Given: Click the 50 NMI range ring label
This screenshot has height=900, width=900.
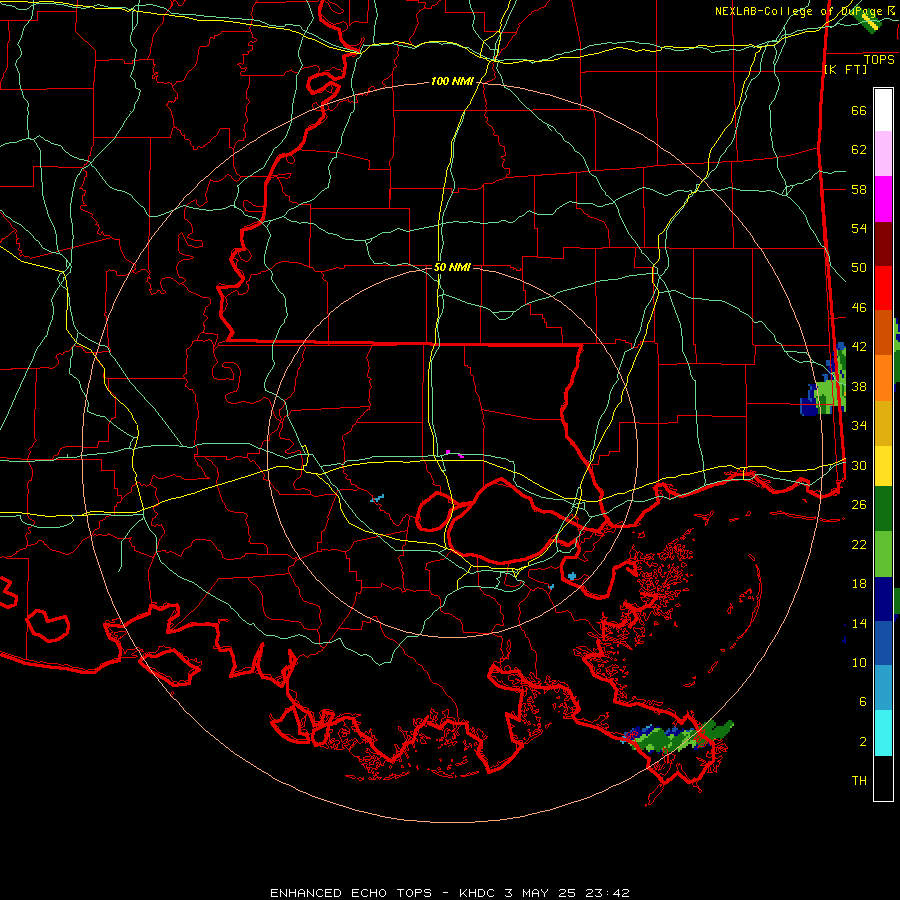Looking at the screenshot, I should [x=452, y=267].
